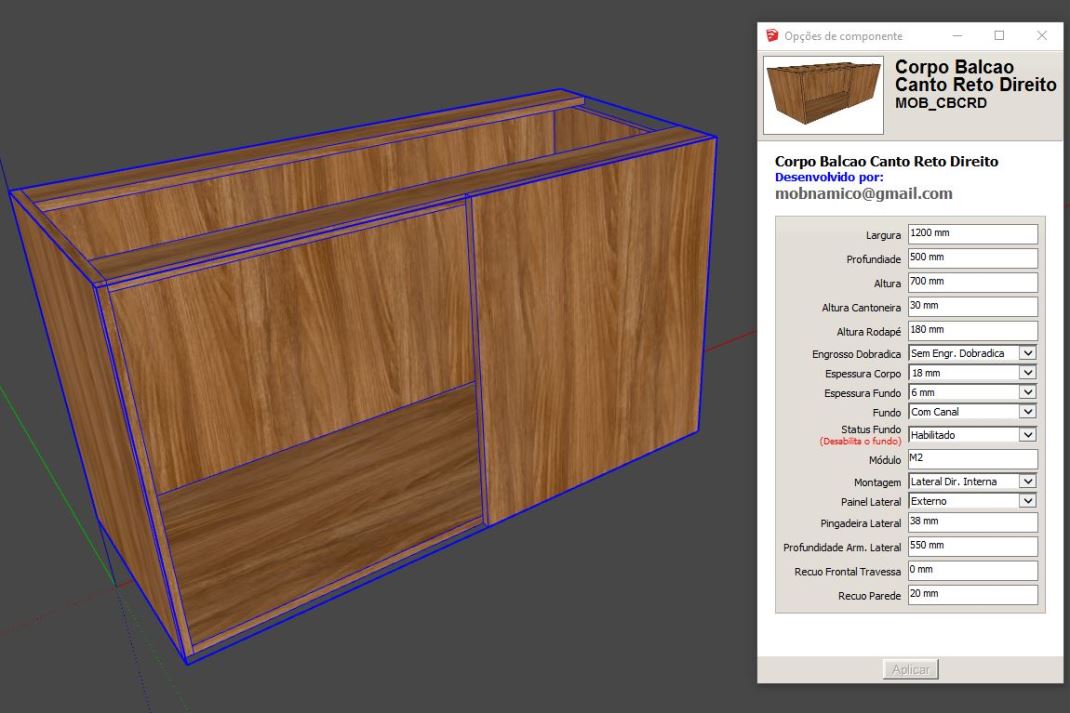The width and height of the screenshot is (1070, 713).
Task: Select the Profundidade value field
Action: tap(972, 259)
